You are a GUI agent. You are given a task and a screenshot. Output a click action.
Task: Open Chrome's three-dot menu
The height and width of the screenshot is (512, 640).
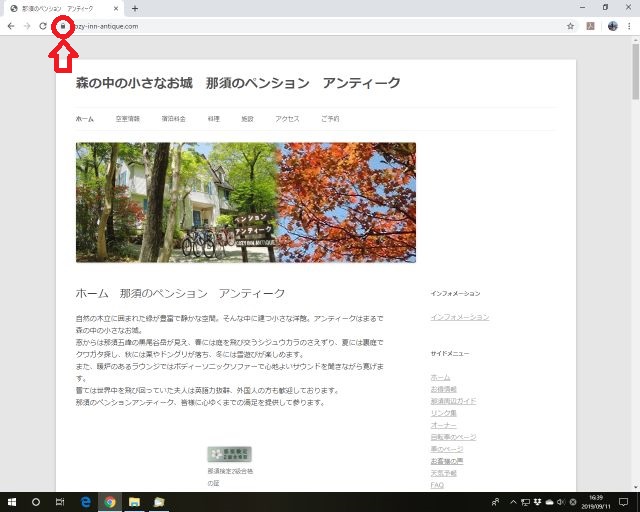[x=630, y=26]
